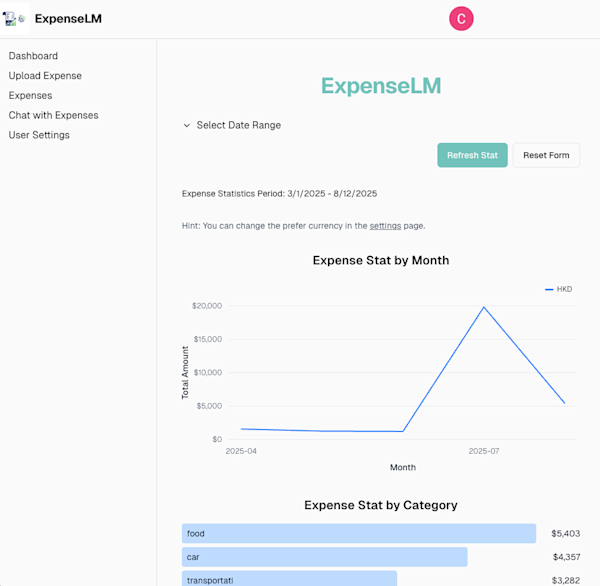Image resolution: width=600 pixels, height=586 pixels.
Task: Click the Expense Statistics Period text
Action: click(x=279, y=194)
